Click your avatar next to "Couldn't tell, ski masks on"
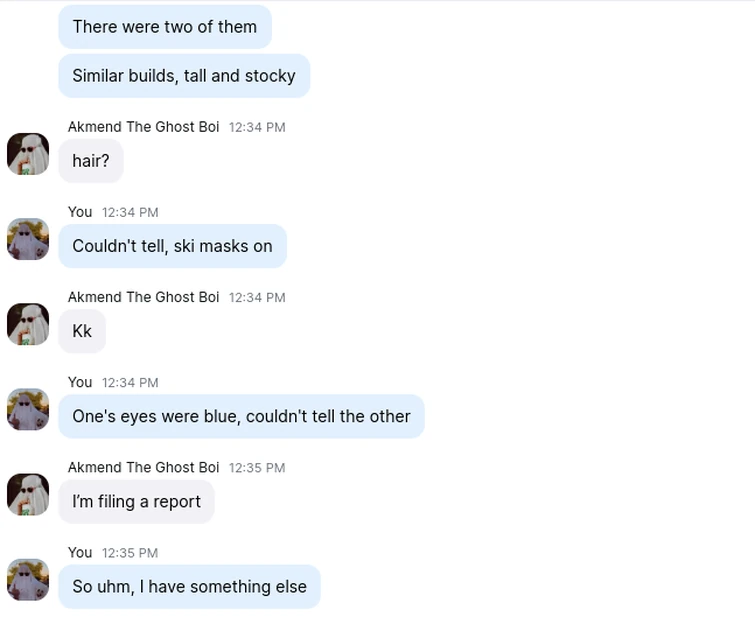The height and width of the screenshot is (631, 755). pyautogui.click(x=28, y=239)
